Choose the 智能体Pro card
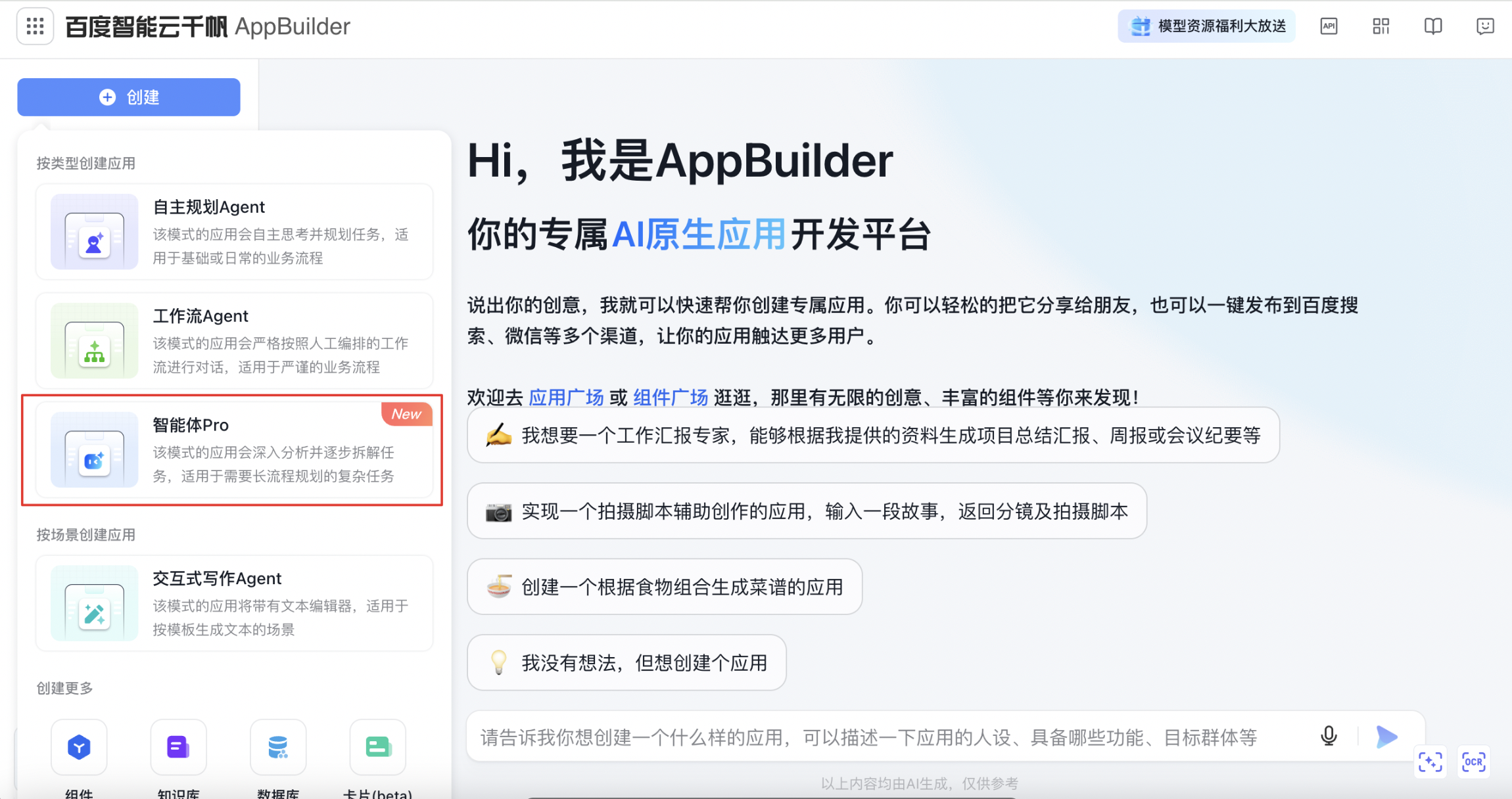Screen dimensions: 1512x799 pyautogui.click(x=234, y=450)
